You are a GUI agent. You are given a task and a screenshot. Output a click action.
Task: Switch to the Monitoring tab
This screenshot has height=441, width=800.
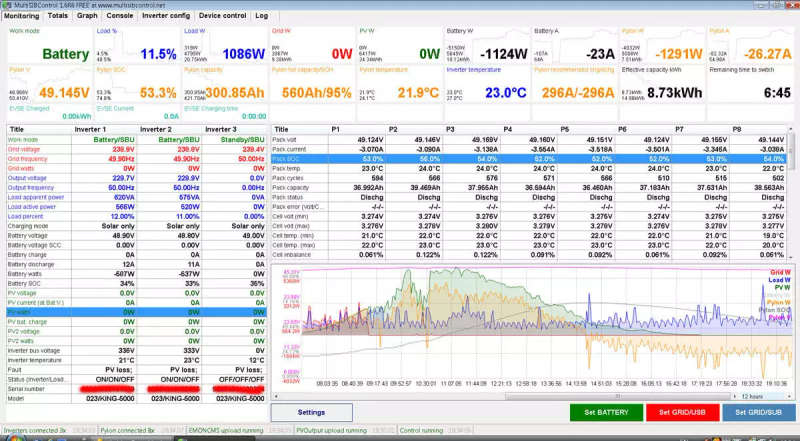tap(21, 16)
